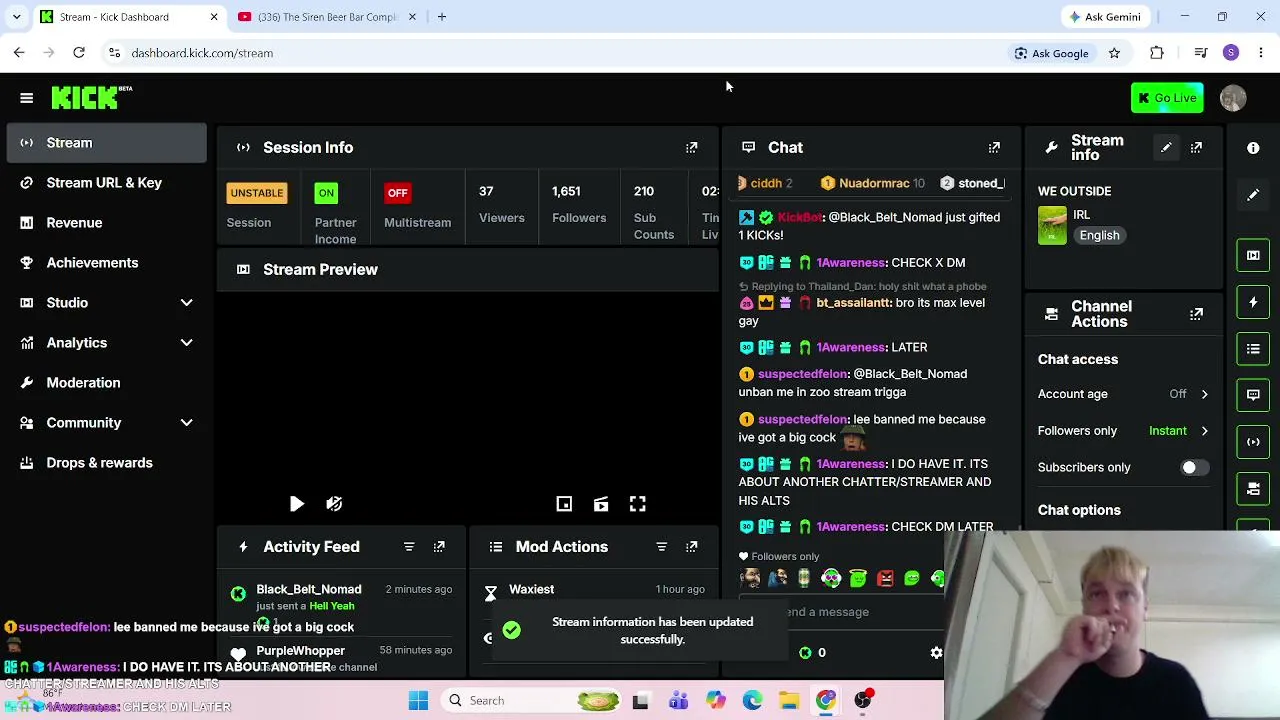The width and height of the screenshot is (1280, 720).
Task: Open Windows Start menu
Action: (419, 701)
